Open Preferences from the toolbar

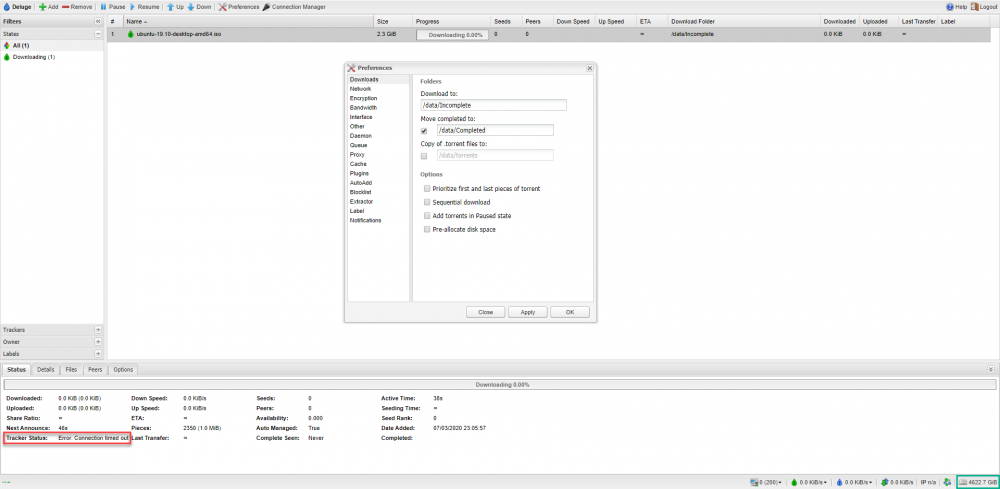[239, 6]
